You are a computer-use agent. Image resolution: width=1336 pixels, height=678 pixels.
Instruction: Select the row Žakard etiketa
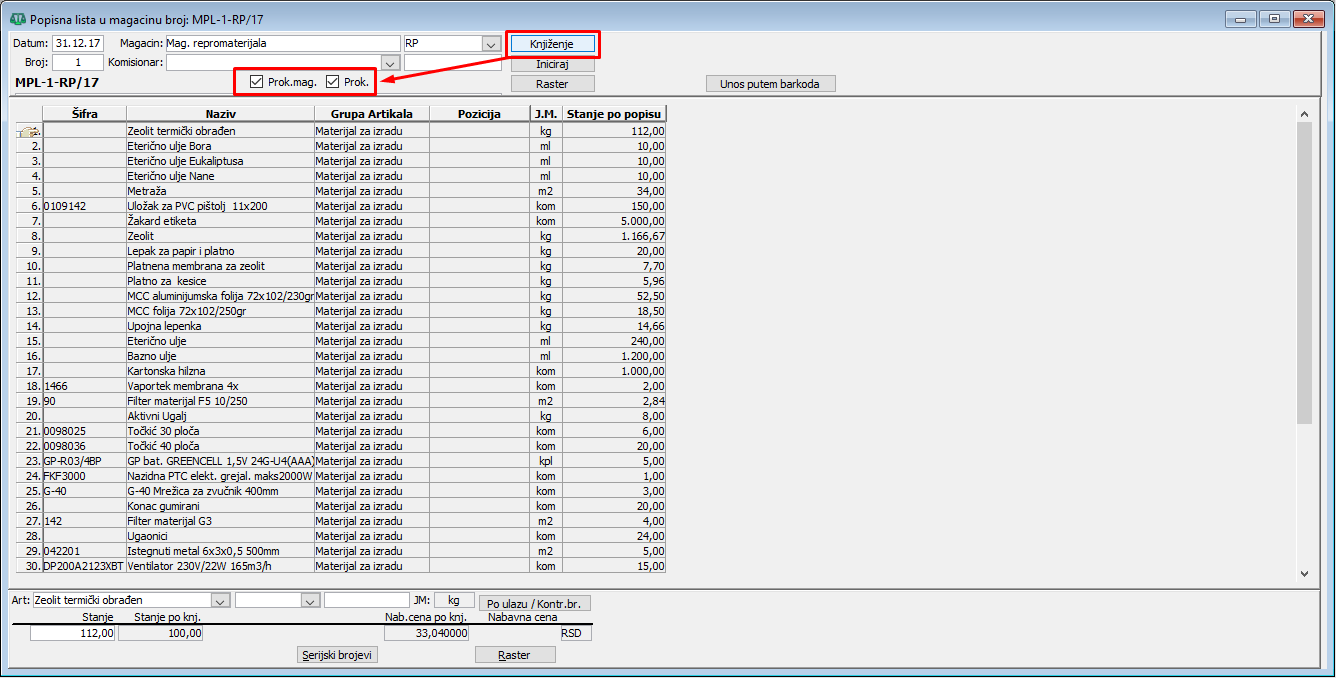pos(342,221)
